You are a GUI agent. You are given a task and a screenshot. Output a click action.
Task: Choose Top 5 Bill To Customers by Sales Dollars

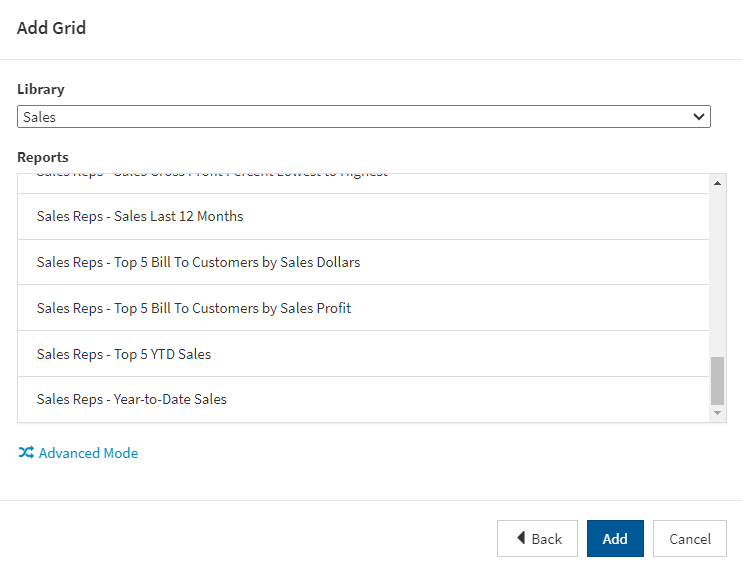[363, 262]
